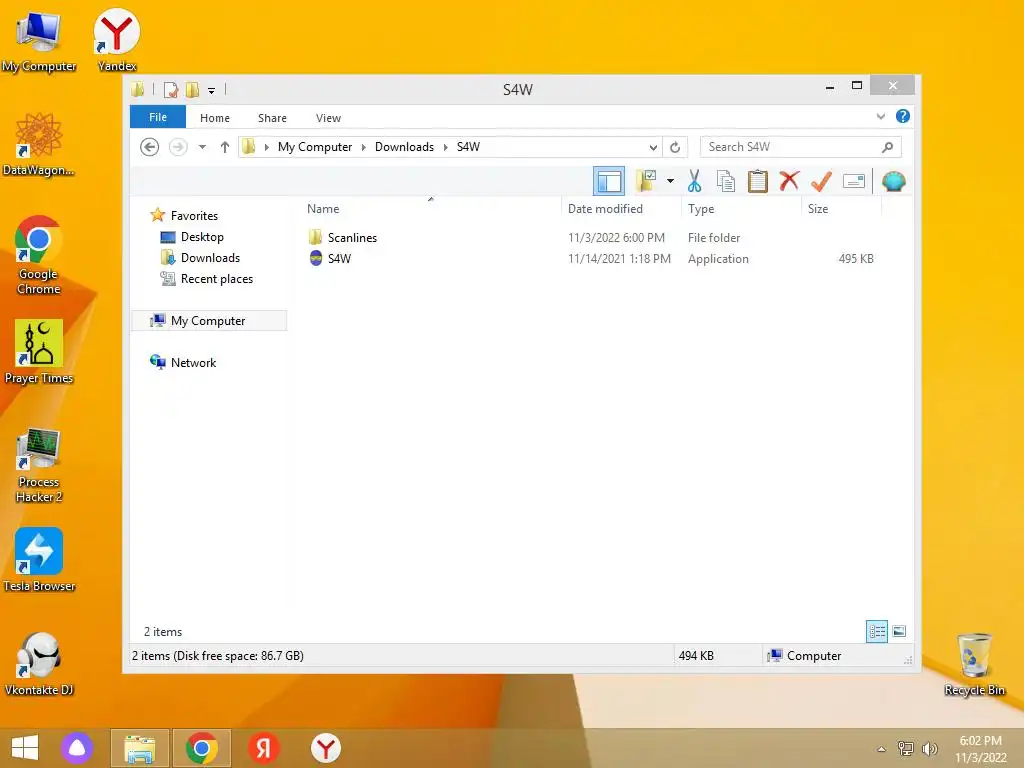
Task: Click the Rename toolbar icon
Action: [854, 181]
